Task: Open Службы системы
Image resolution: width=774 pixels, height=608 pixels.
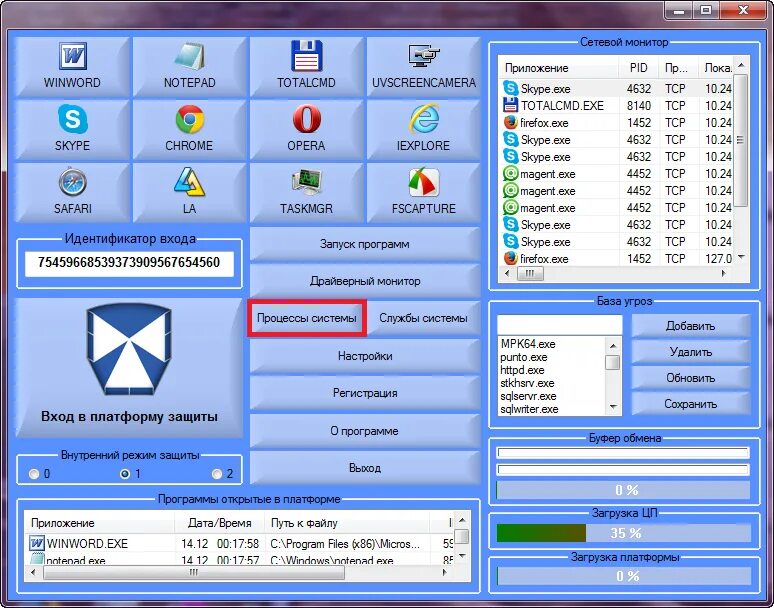Action: (x=424, y=318)
